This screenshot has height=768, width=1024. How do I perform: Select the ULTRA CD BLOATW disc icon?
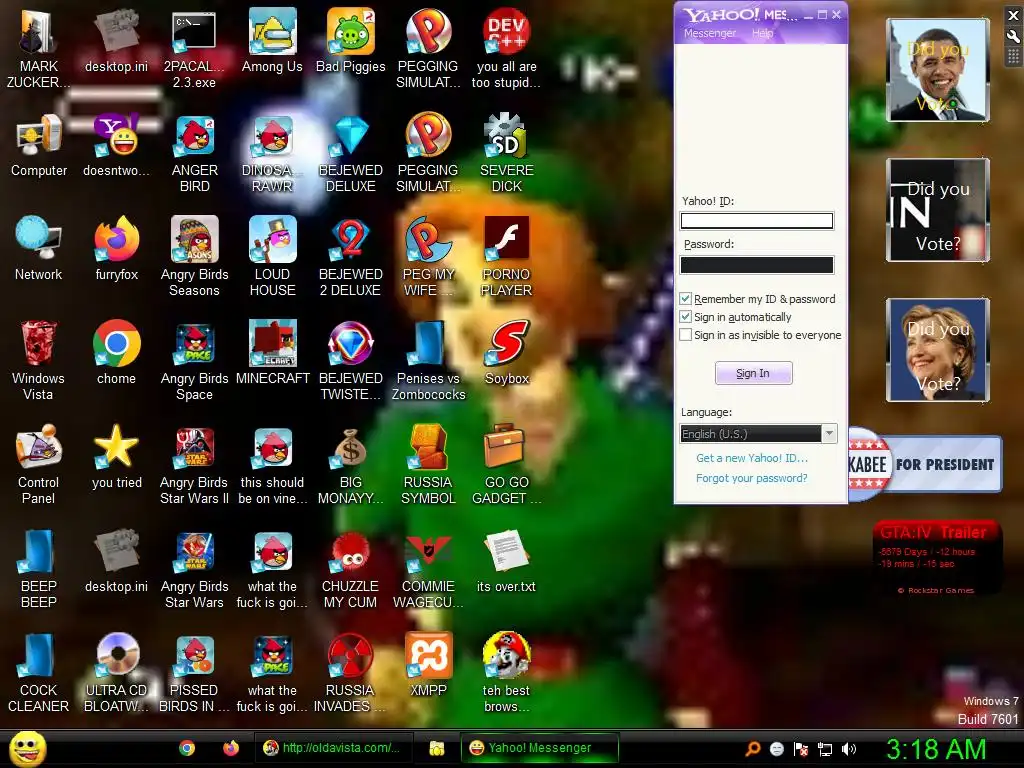pyautogui.click(x=117, y=673)
